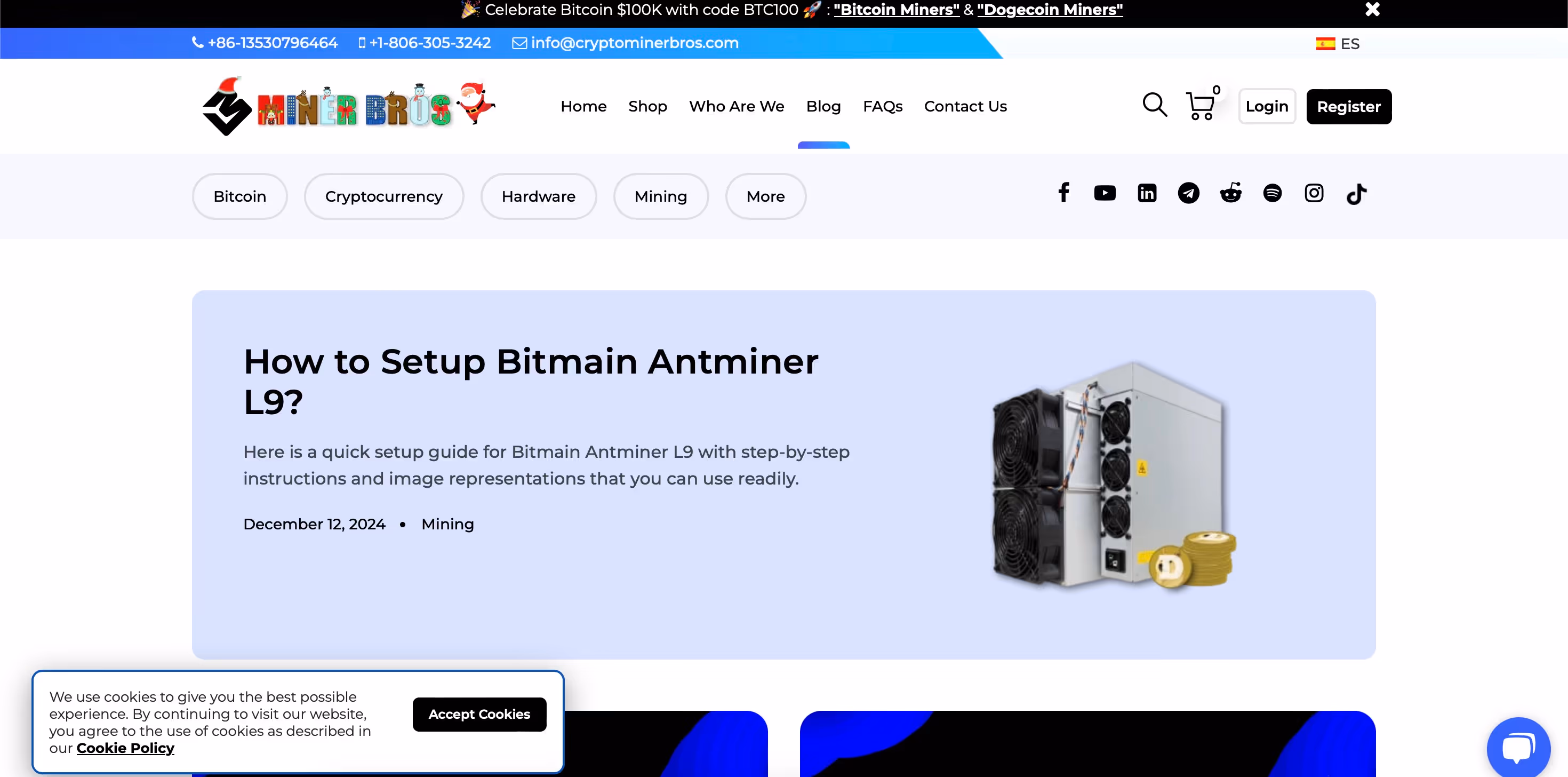Image resolution: width=1568 pixels, height=777 pixels.
Task: Email info@cryptominerbros.com
Action: (625, 43)
